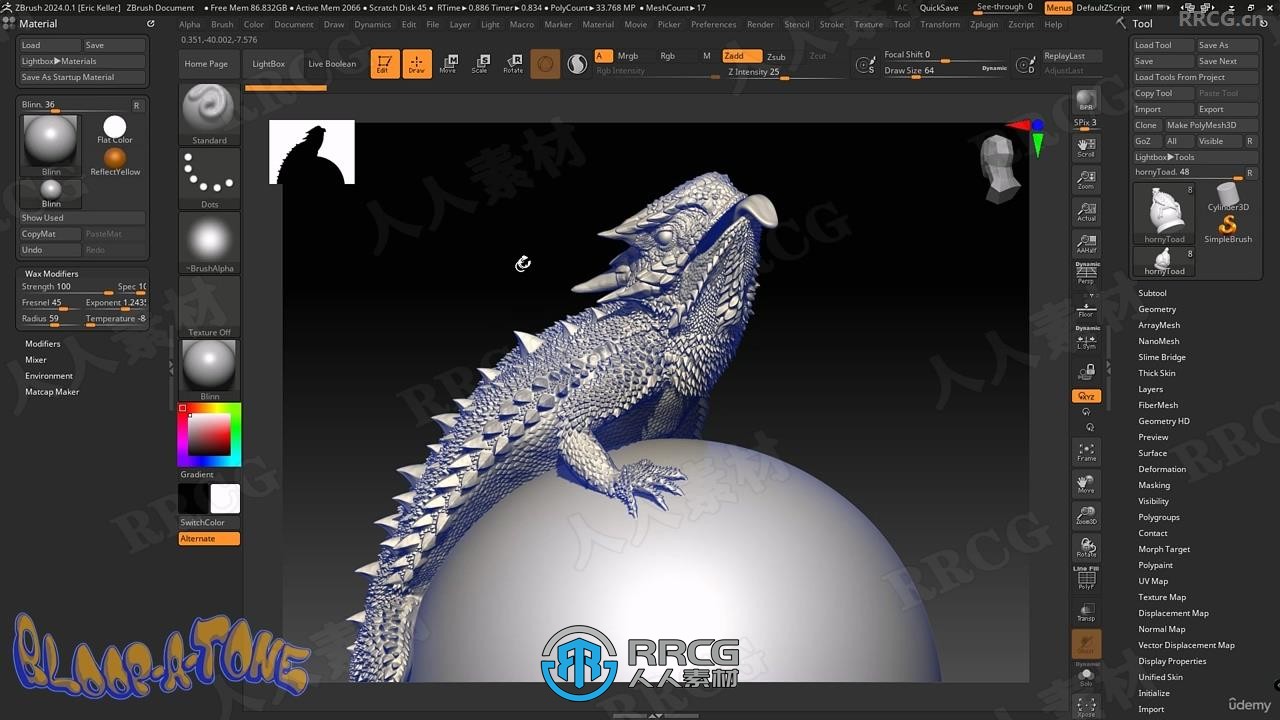
Task: Activate the Edit mode button
Action: 384,64
